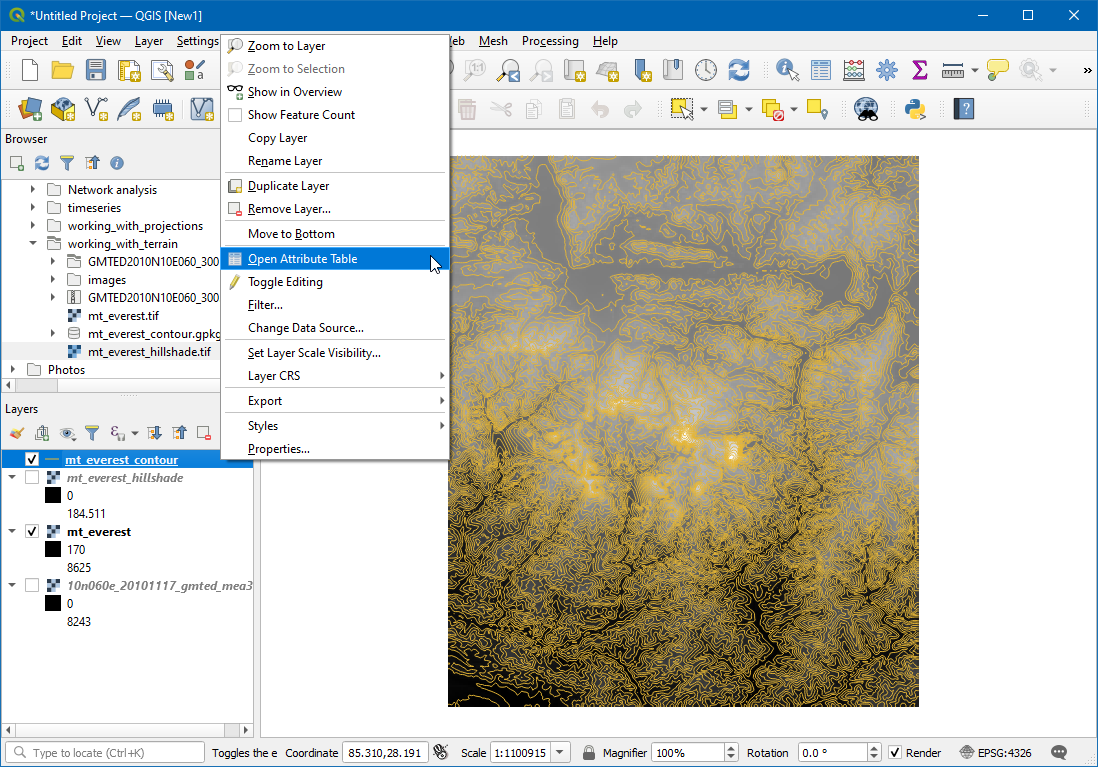Viewport: 1098px width, 767px height.
Task: Click the Statistical Summary sigma icon
Action: tap(920, 70)
